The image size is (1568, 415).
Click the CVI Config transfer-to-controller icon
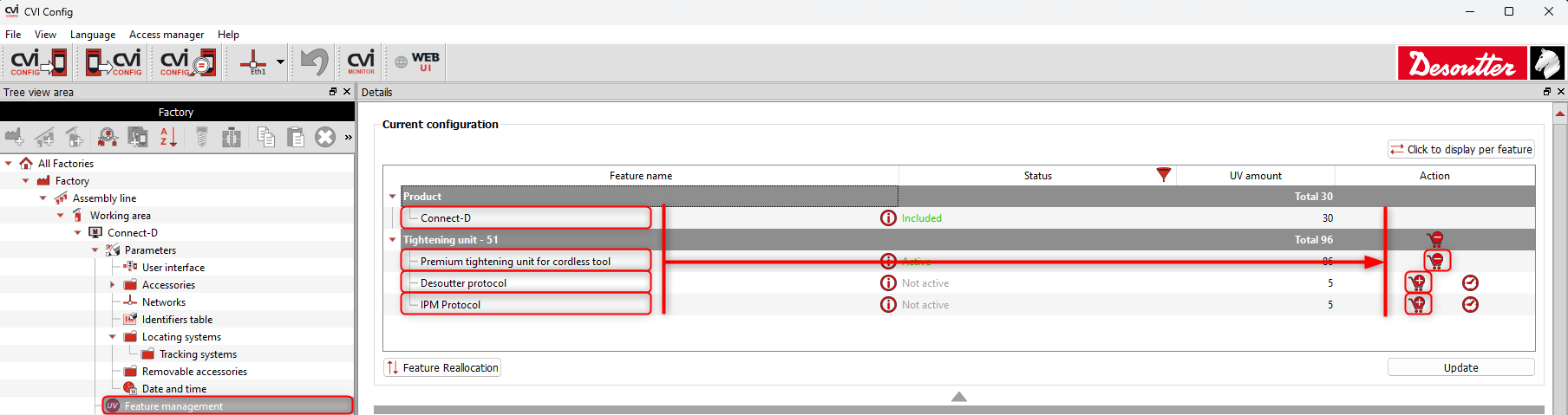click(39, 62)
